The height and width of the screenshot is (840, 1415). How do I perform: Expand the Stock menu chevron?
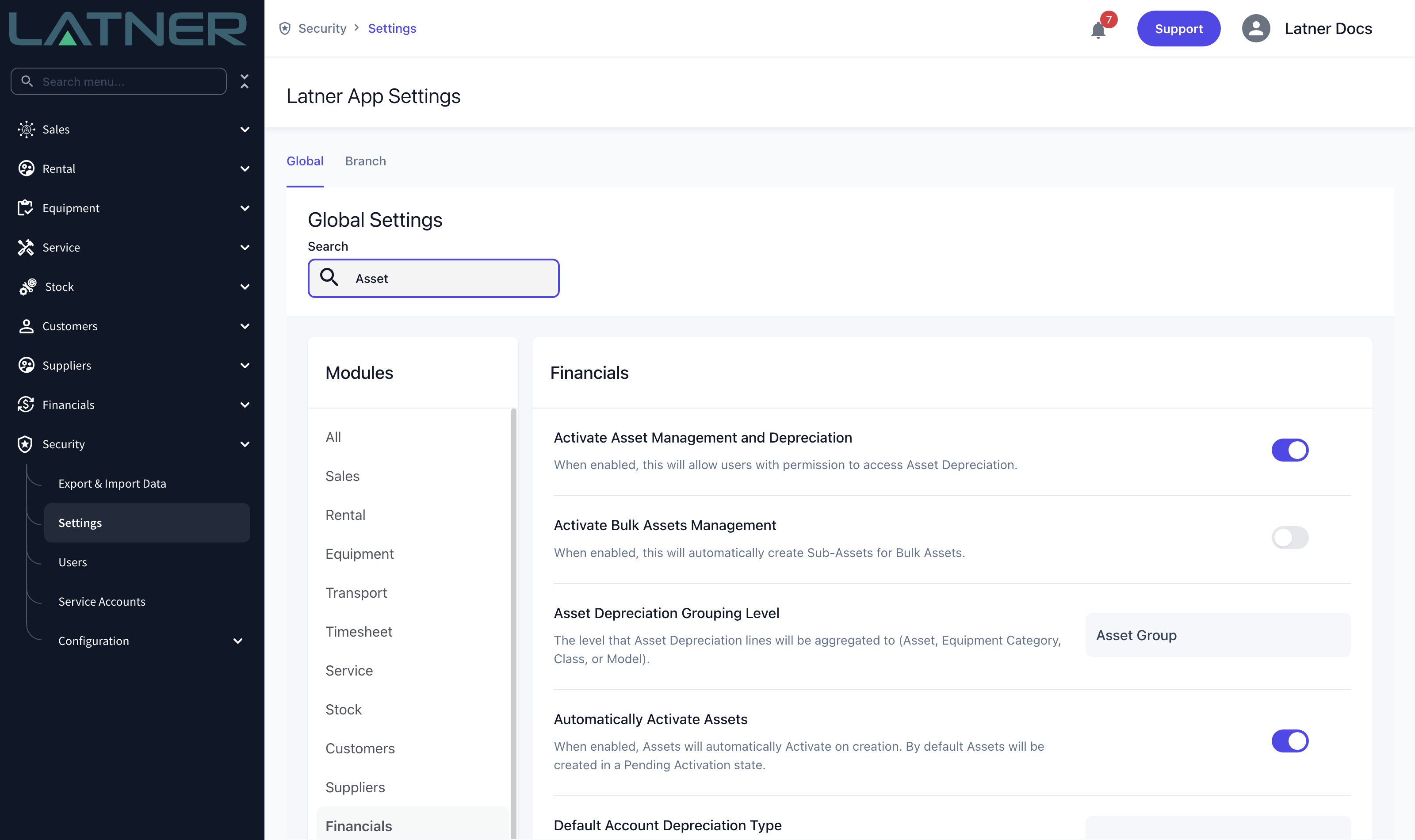[245, 286]
